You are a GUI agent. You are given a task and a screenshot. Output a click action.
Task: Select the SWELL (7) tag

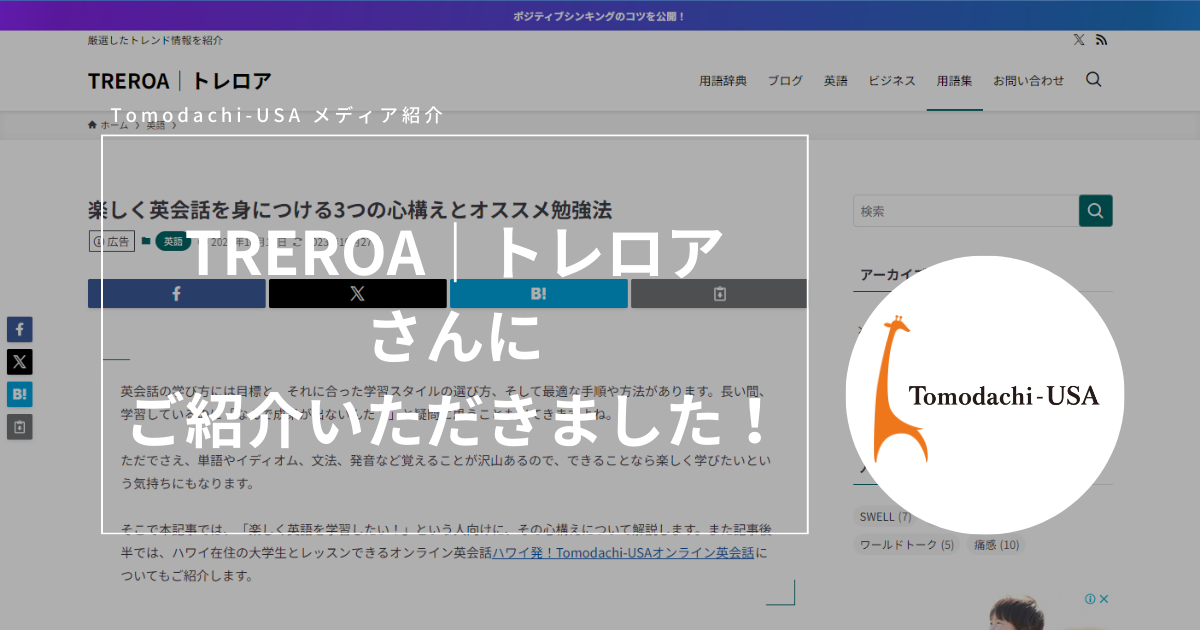886,517
